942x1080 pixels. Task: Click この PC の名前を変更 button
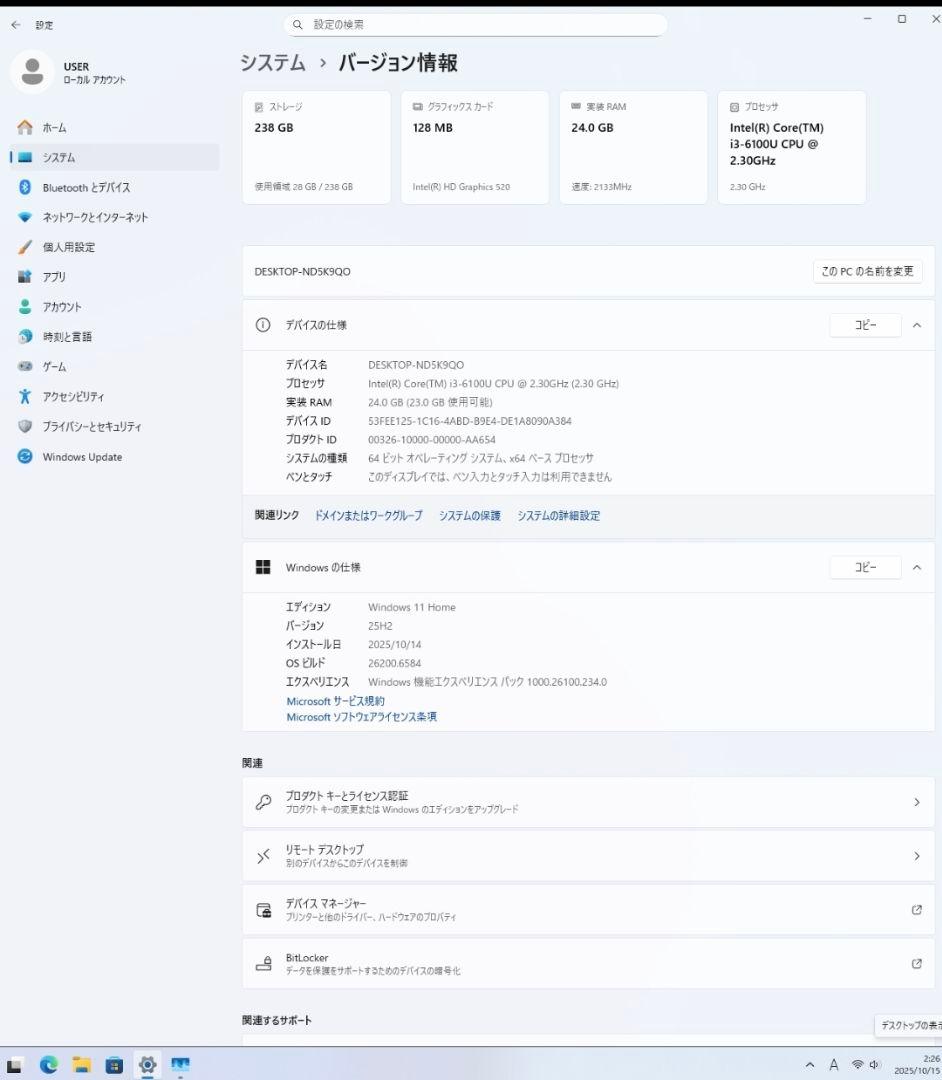point(867,271)
